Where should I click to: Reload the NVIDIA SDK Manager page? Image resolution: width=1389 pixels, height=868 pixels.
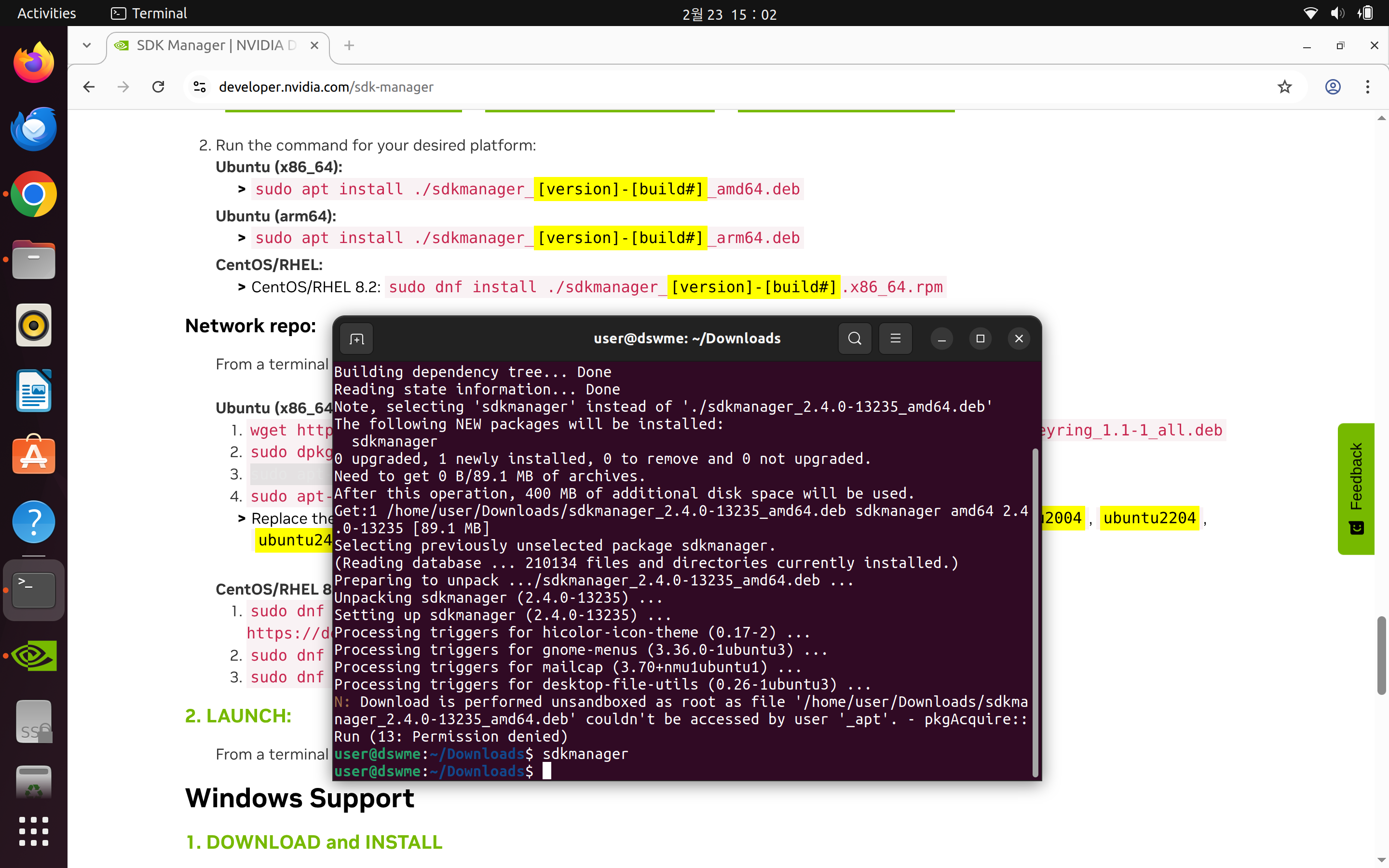tap(158, 87)
